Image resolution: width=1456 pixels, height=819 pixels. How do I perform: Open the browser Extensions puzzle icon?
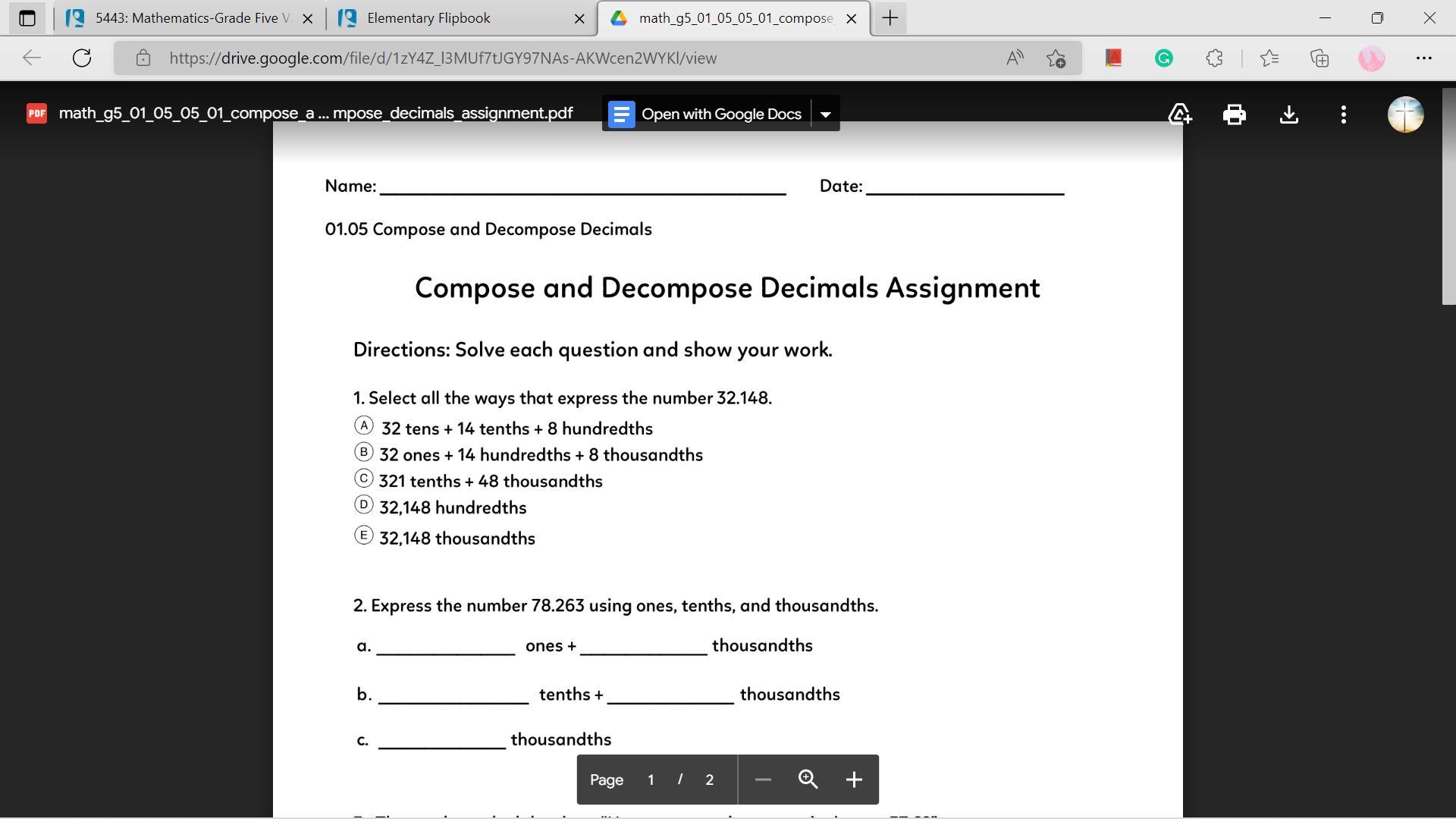[1214, 58]
